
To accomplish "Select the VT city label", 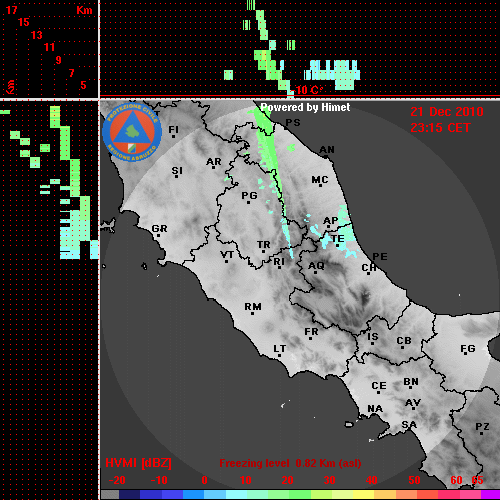I will point(227,255).
